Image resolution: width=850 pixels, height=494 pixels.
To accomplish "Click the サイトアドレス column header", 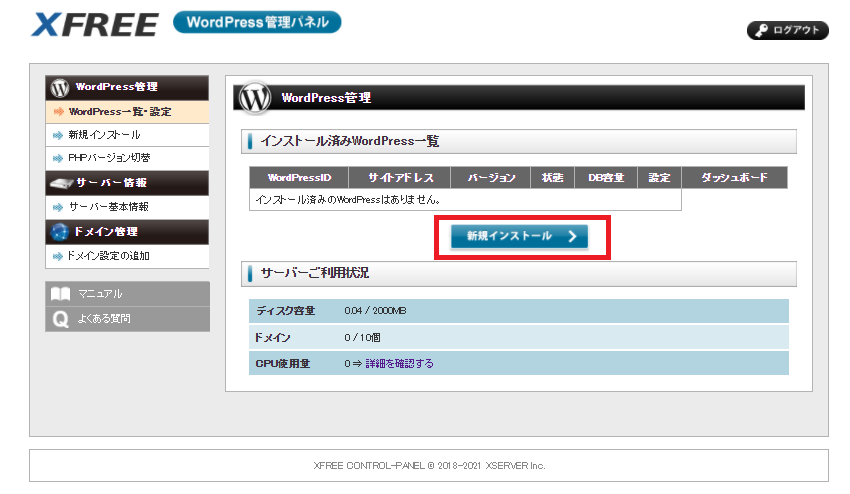I will point(400,177).
